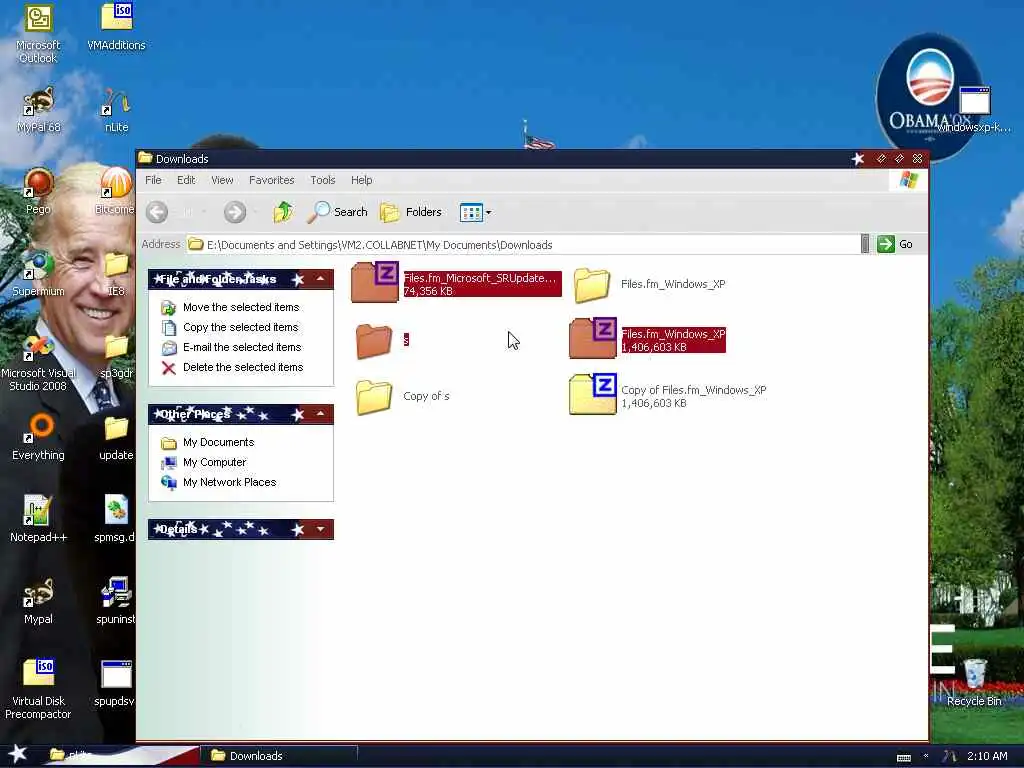Screen dimensions: 1024x768
Task: Open nLite desktop shortcut
Action: click(116, 110)
